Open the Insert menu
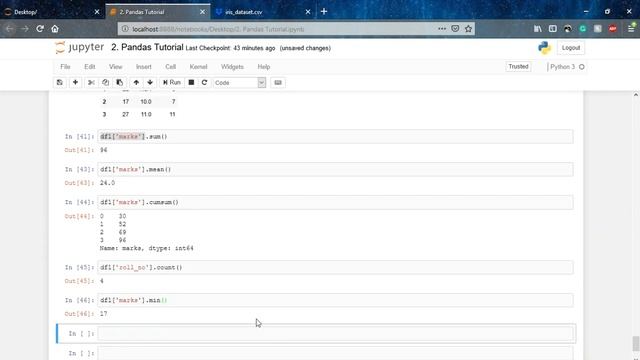 click(x=144, y=67)
